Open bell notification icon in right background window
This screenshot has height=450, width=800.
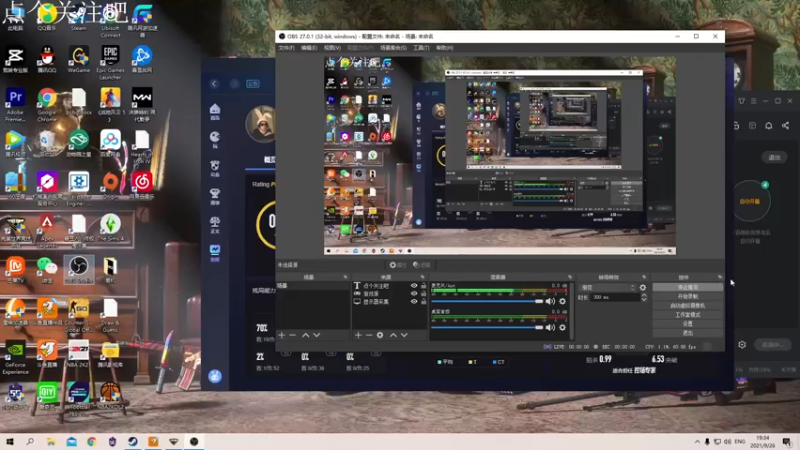point(768,126)
